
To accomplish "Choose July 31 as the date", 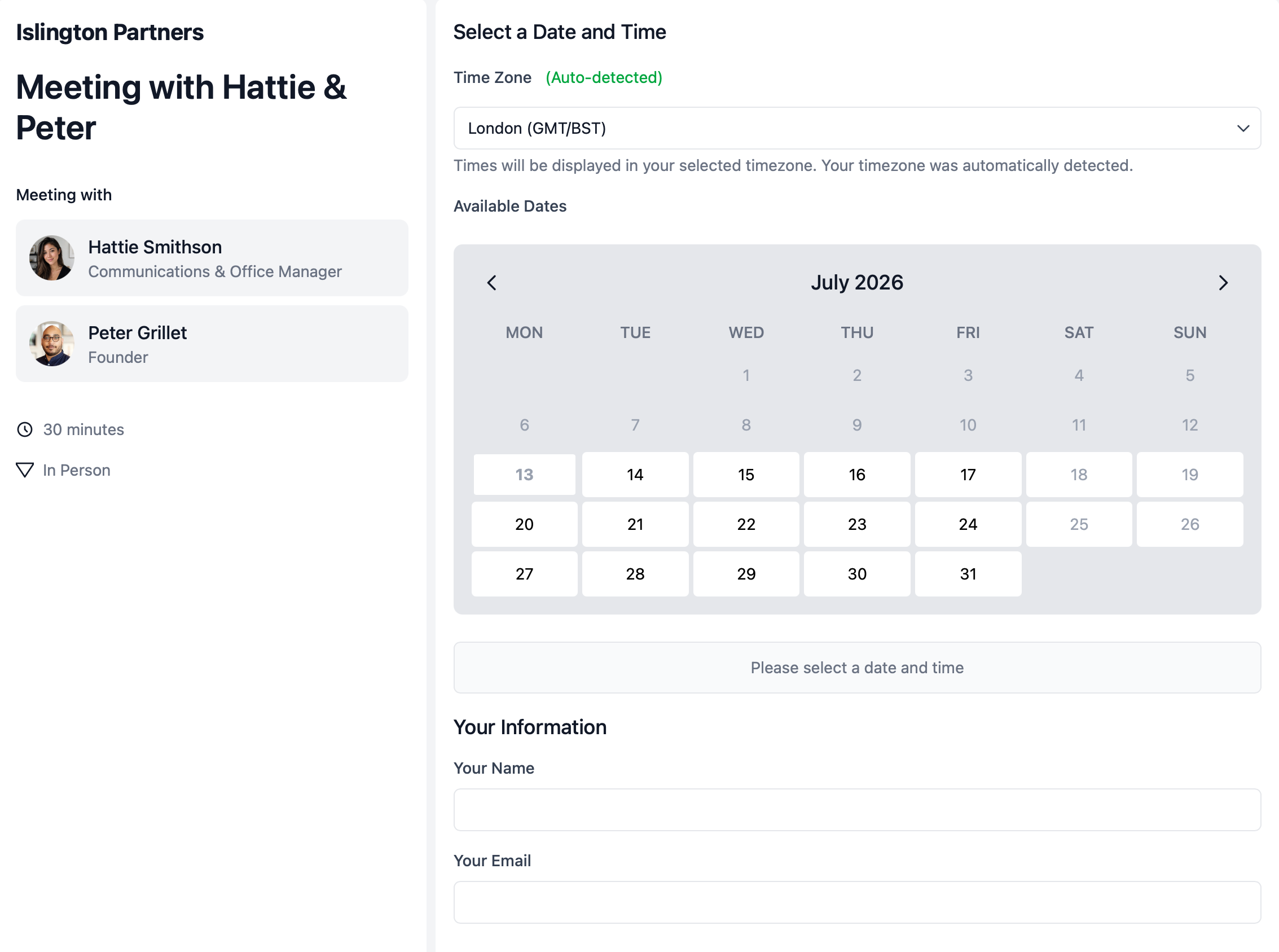I will 968,573.
